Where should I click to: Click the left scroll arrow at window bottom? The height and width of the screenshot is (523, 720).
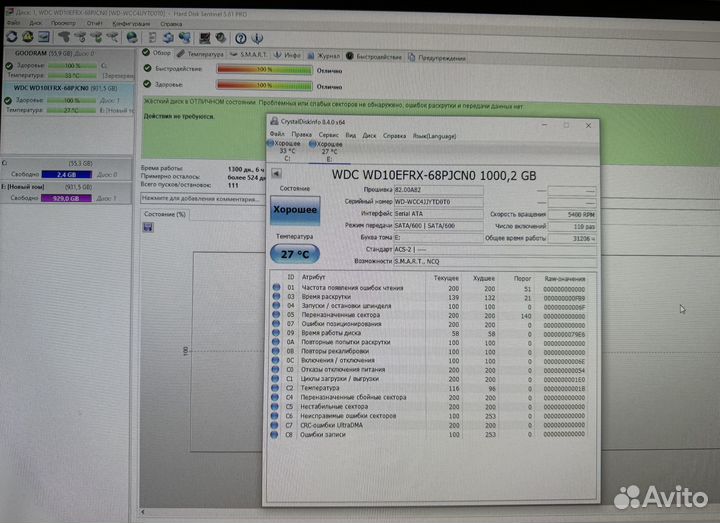pyautogui.click(x=143, y=512)
